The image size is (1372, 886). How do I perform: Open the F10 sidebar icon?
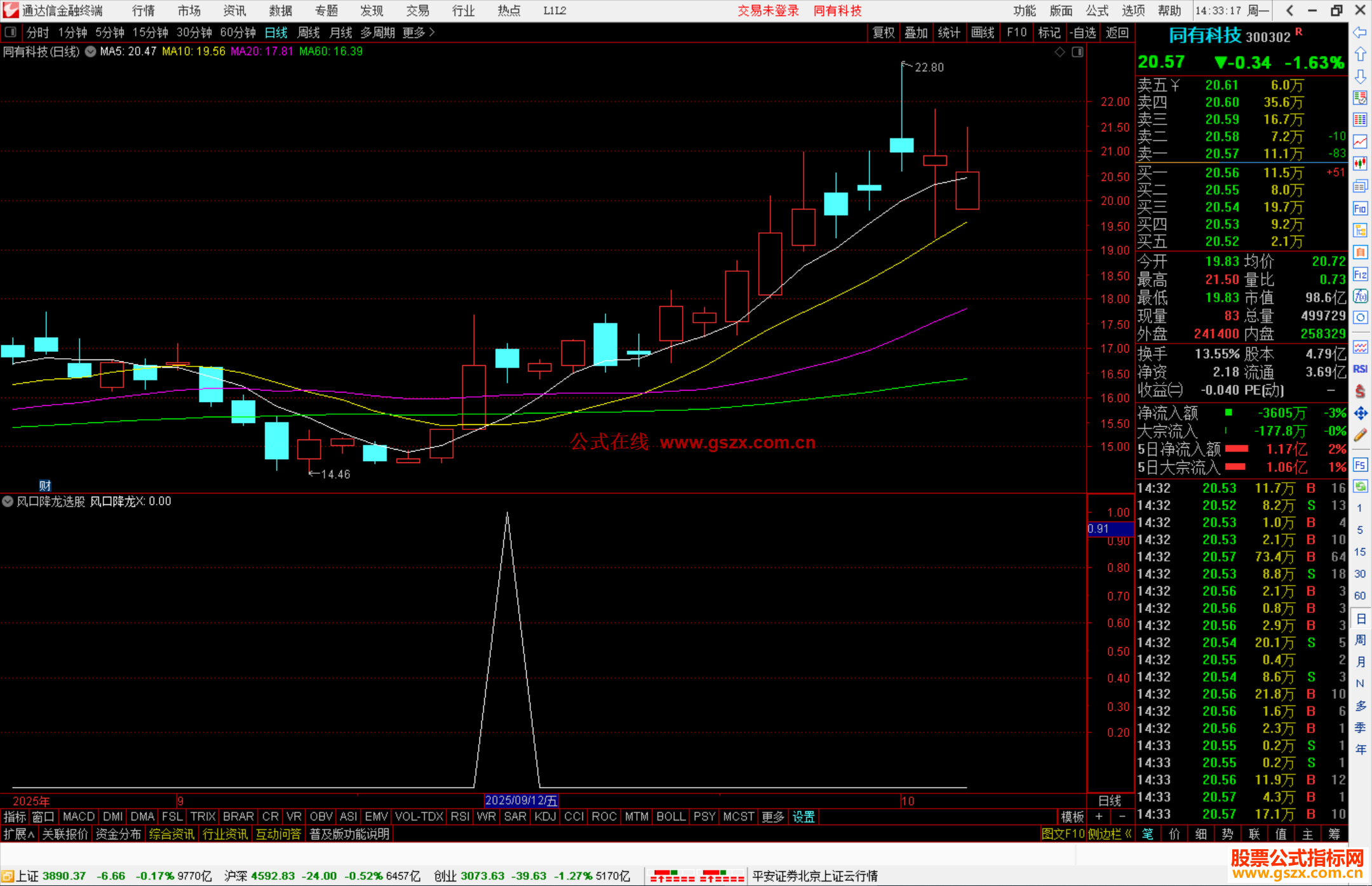1360,208
